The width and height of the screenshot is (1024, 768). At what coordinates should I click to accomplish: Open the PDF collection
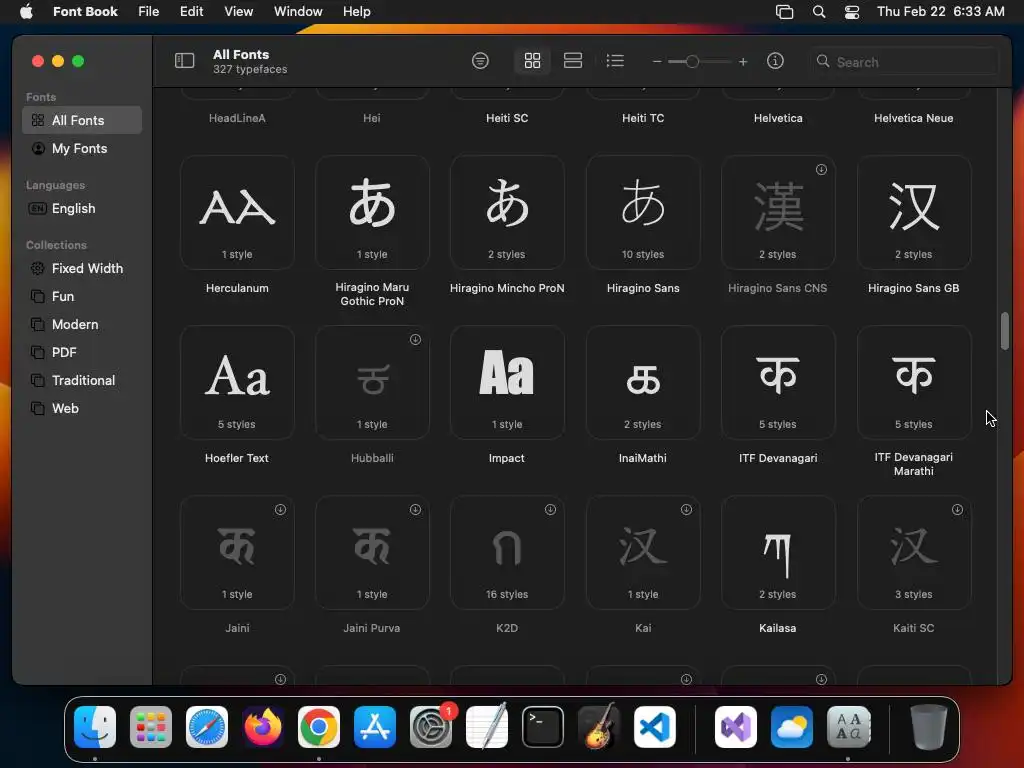[82, 353]
